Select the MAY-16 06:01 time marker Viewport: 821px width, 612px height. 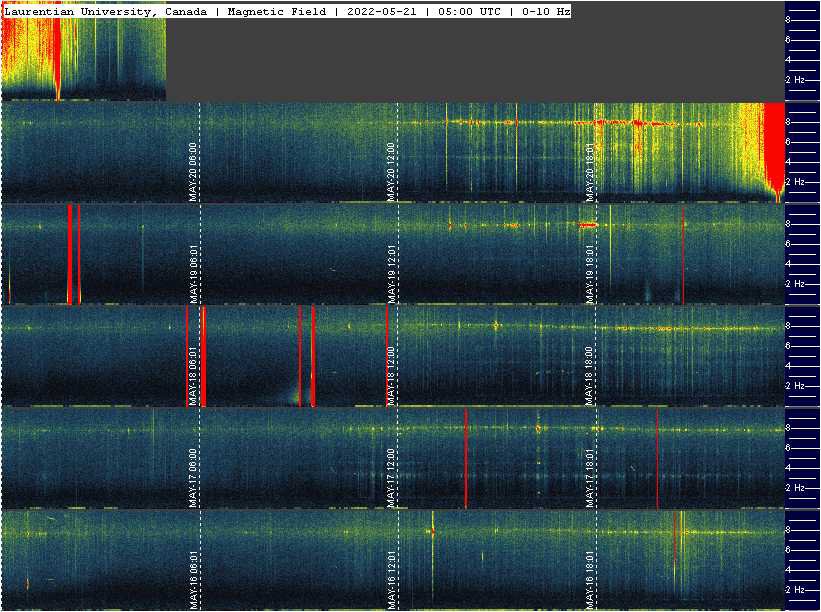click(193, 580)
